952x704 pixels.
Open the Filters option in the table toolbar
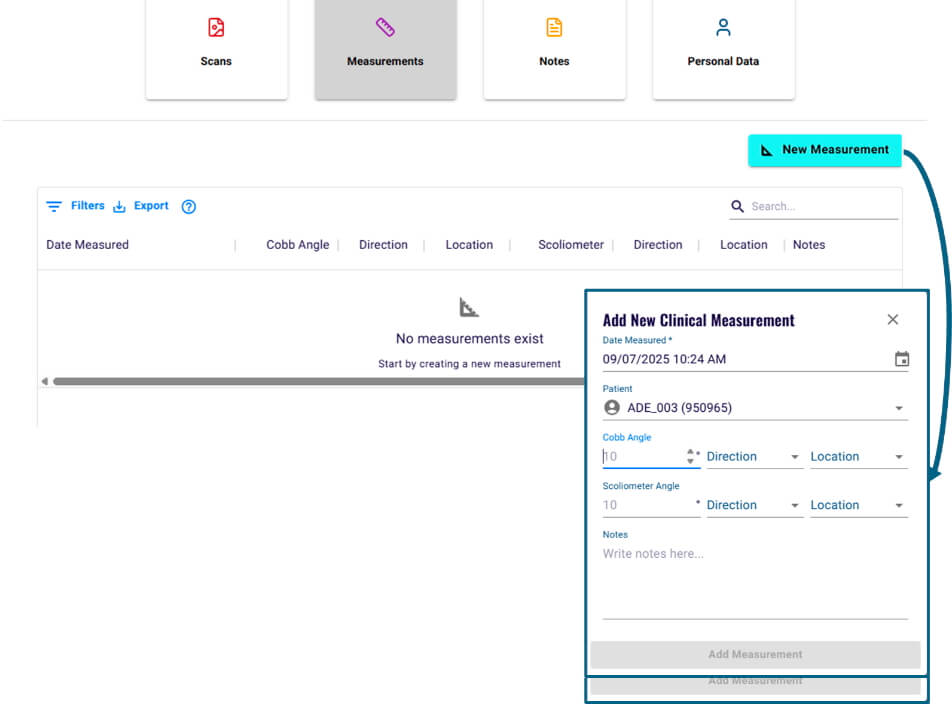point(76,206)
